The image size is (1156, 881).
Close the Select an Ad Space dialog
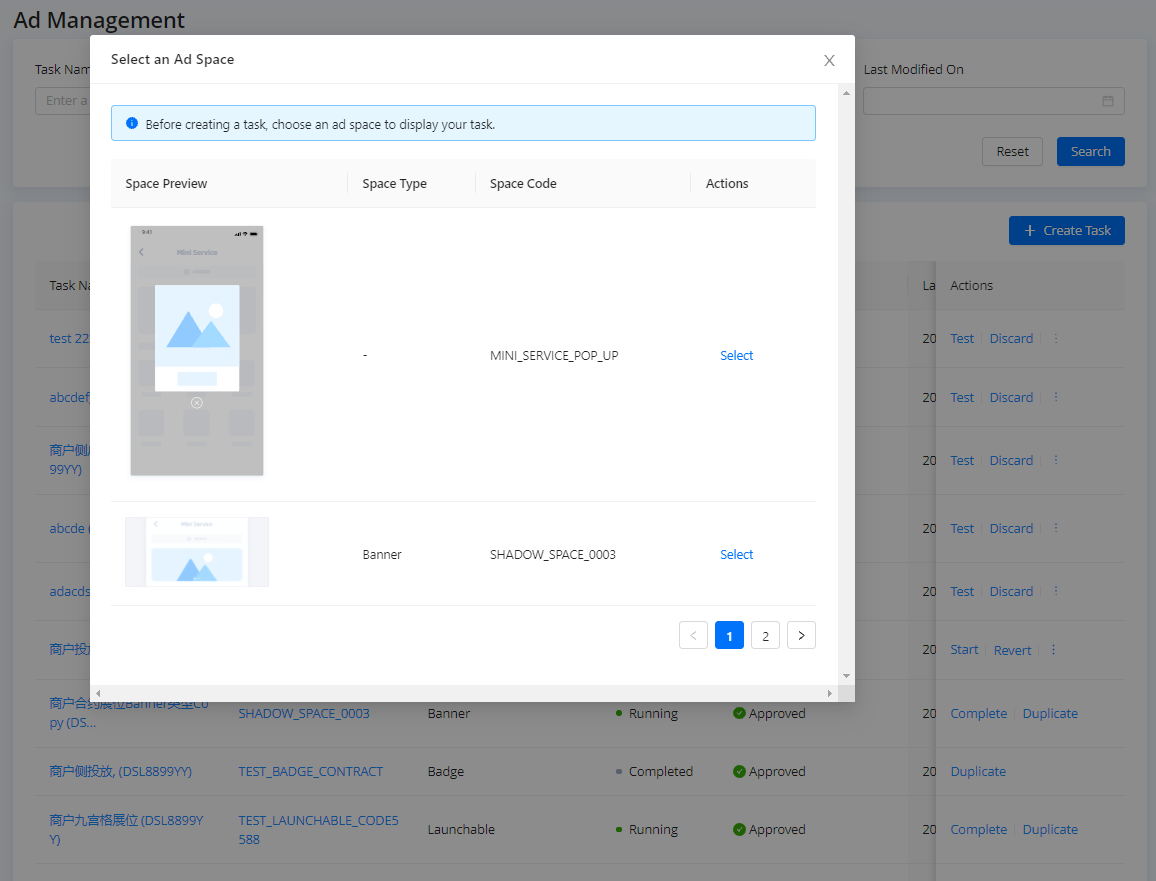coord(829,60)
